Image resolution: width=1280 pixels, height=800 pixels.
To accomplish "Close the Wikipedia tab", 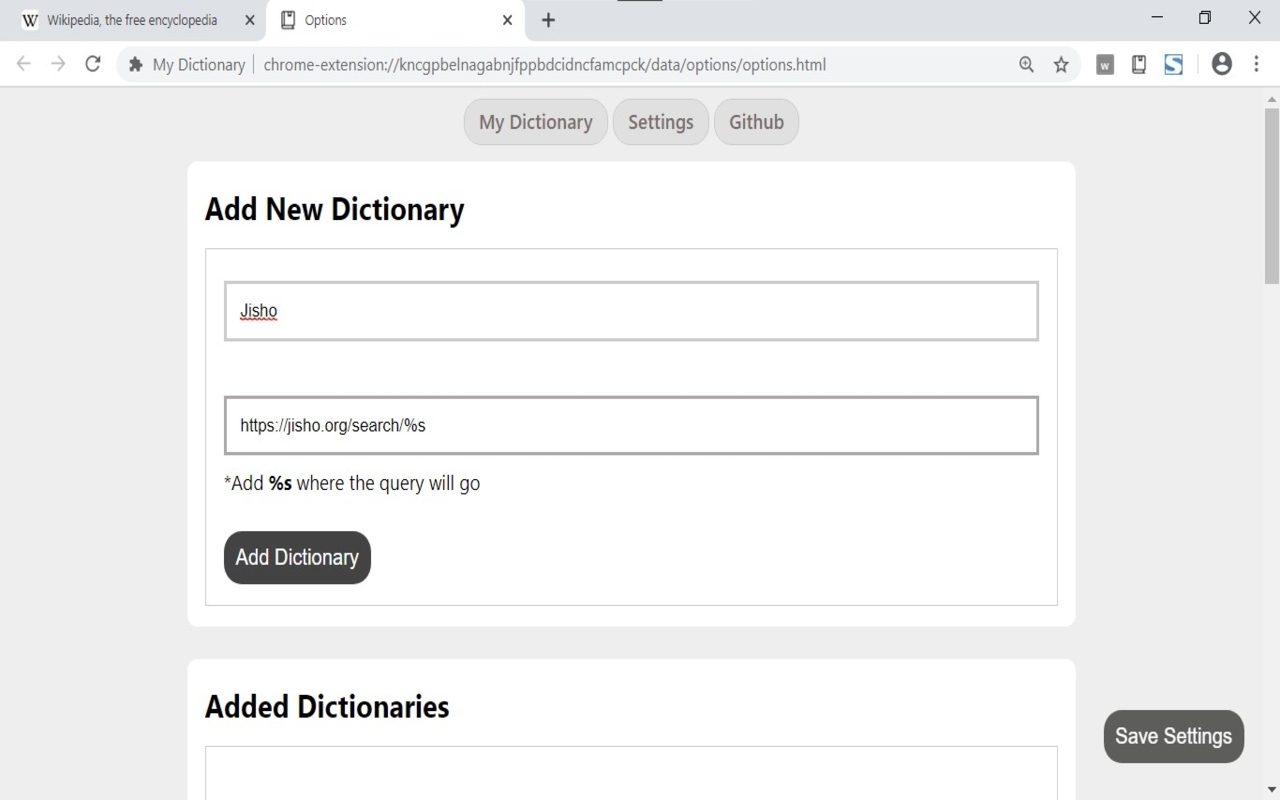I will point(249,20).
